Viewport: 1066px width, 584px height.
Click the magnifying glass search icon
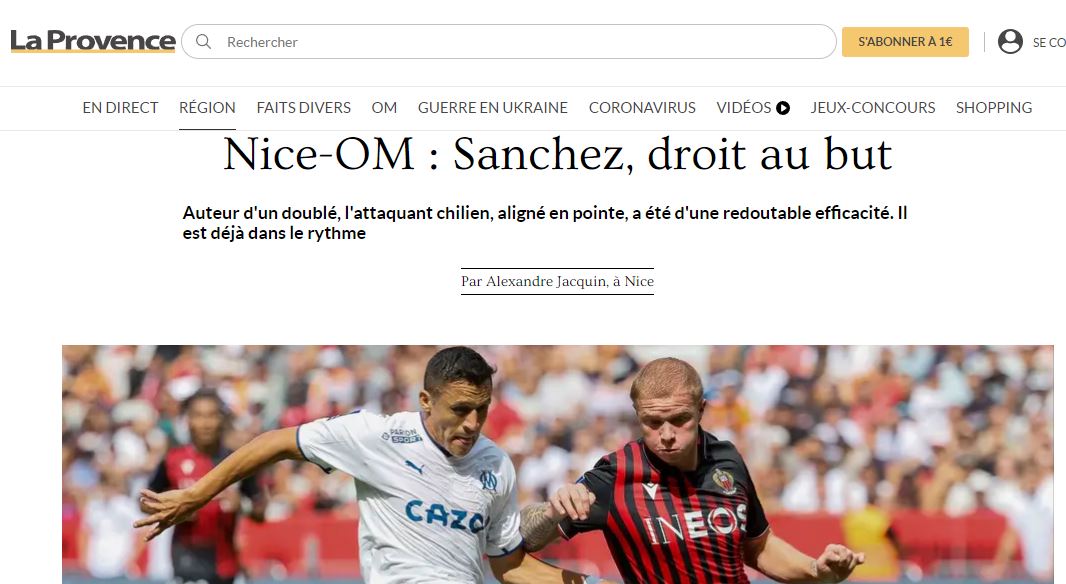pos(203,41)
